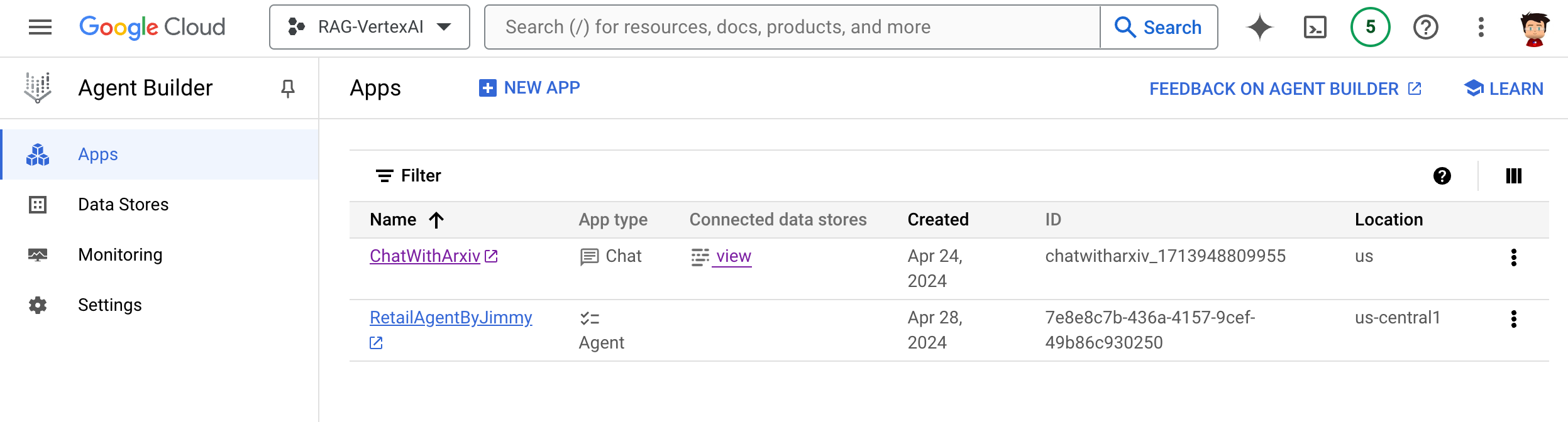Screen dimensions: 1568x422
Task: Go to Data Stores in sidebar
Action: tap(123, 205)
